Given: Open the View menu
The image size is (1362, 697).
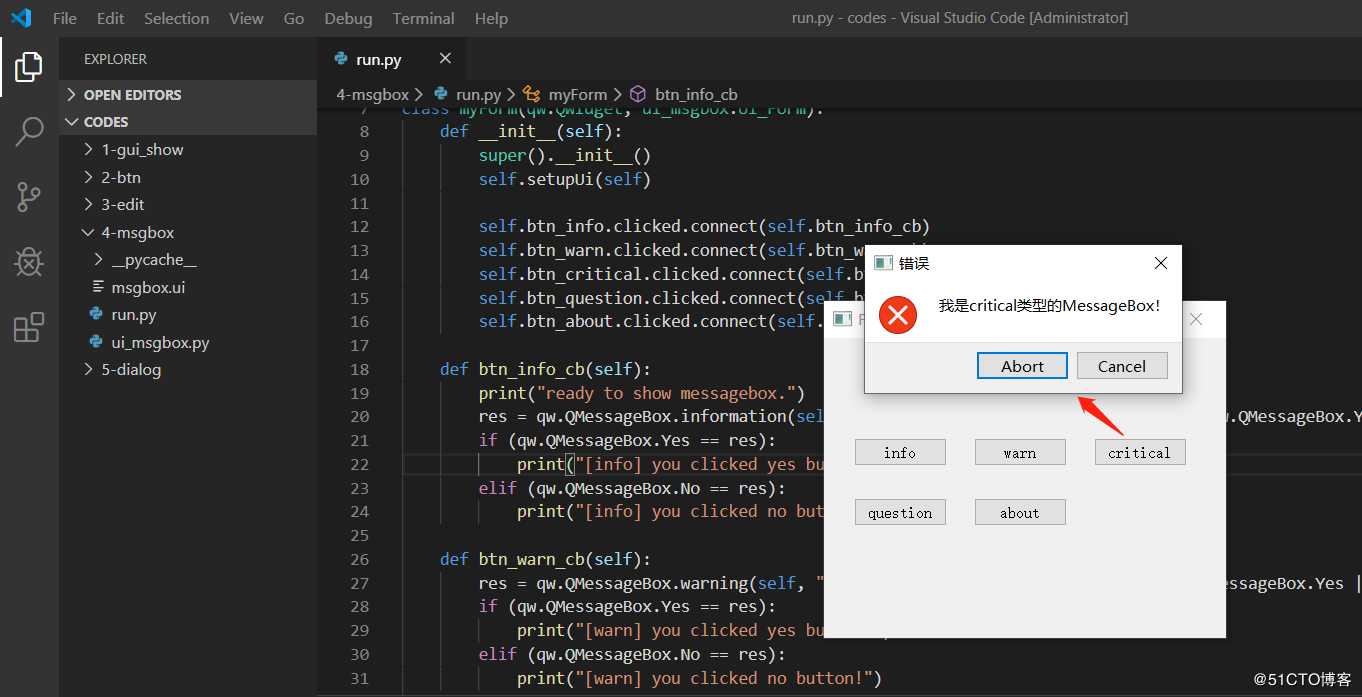Looking at the screenshot, I should (x=246, y=18).
